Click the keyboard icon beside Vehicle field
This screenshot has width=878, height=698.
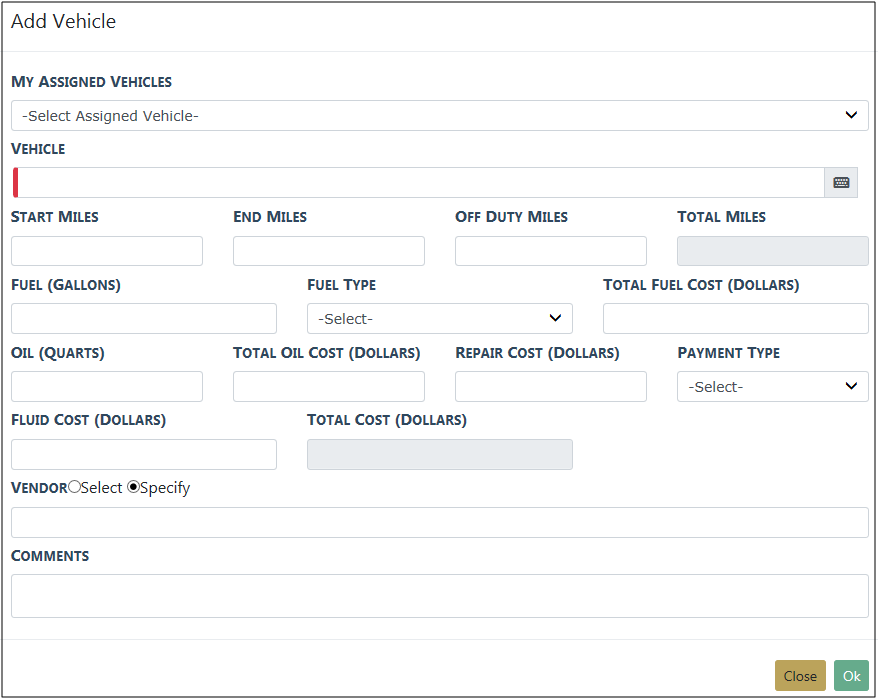point(841,183)
